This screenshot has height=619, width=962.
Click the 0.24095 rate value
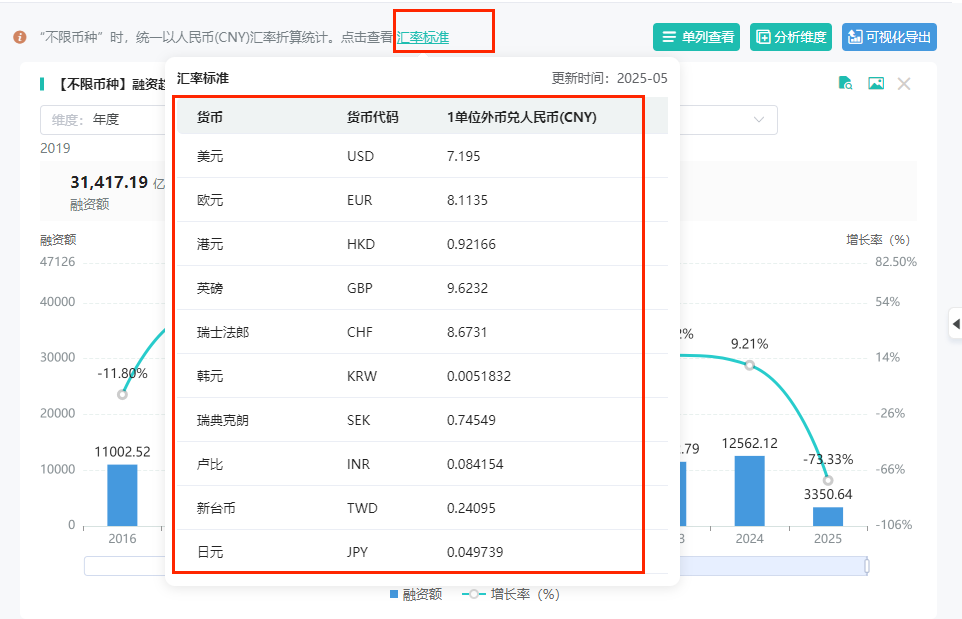471,508
